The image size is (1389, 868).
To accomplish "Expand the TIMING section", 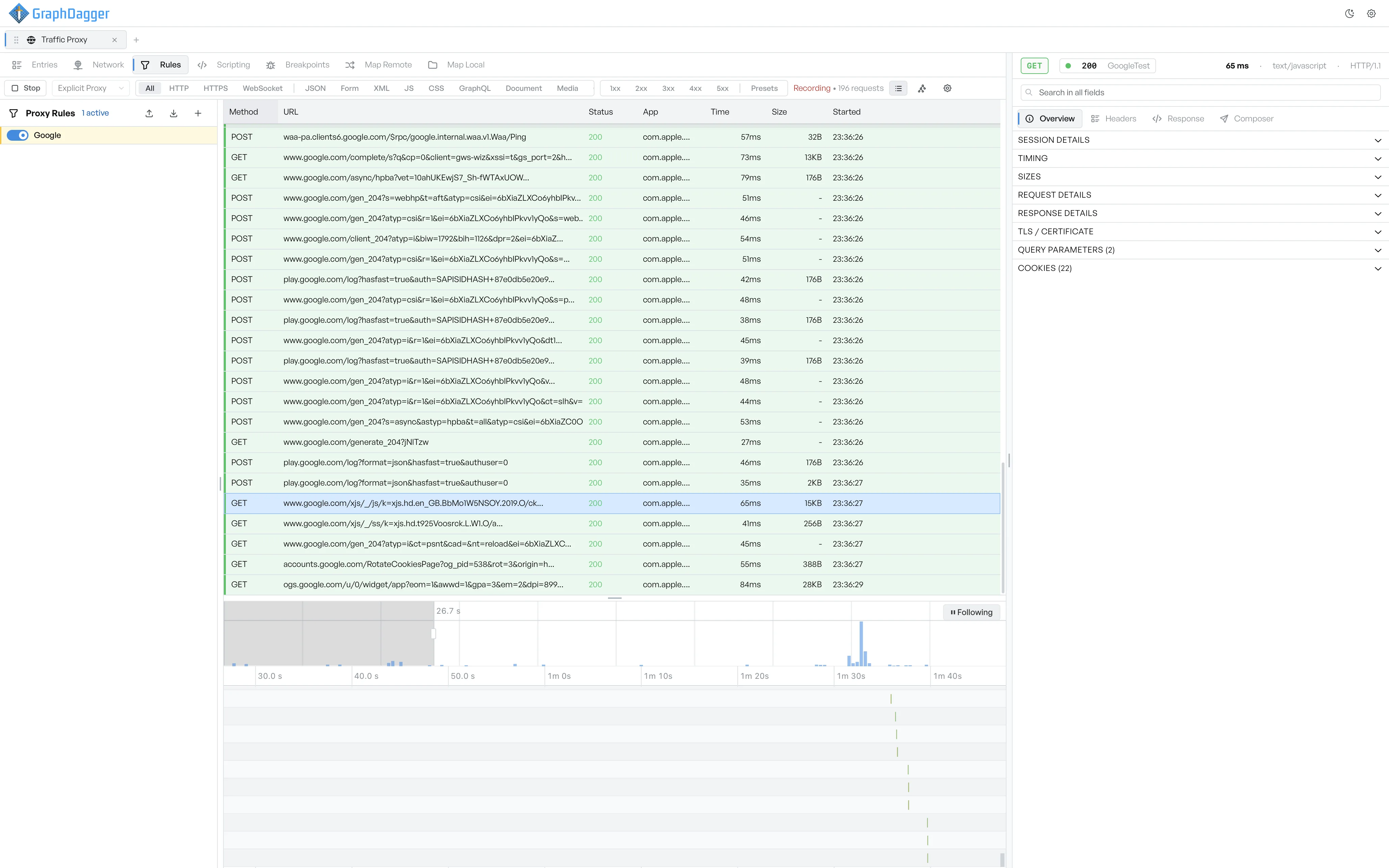I will (x=1200, y=158).
